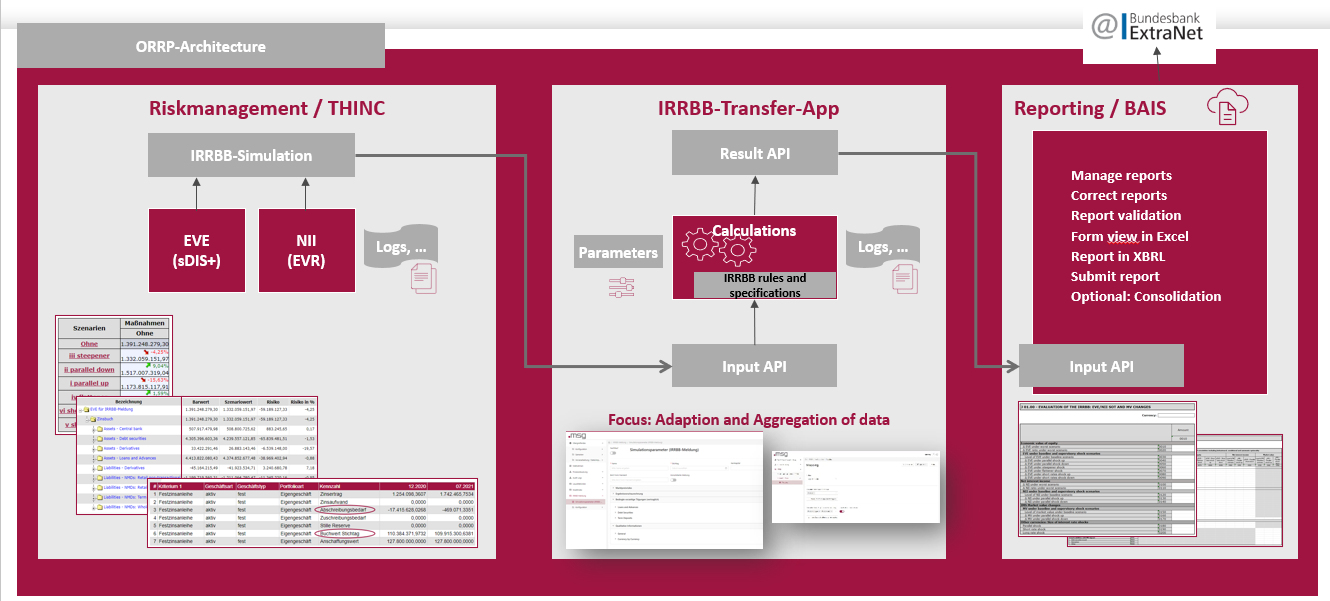Click the Kennzahl column header

(x=349, y=486)
